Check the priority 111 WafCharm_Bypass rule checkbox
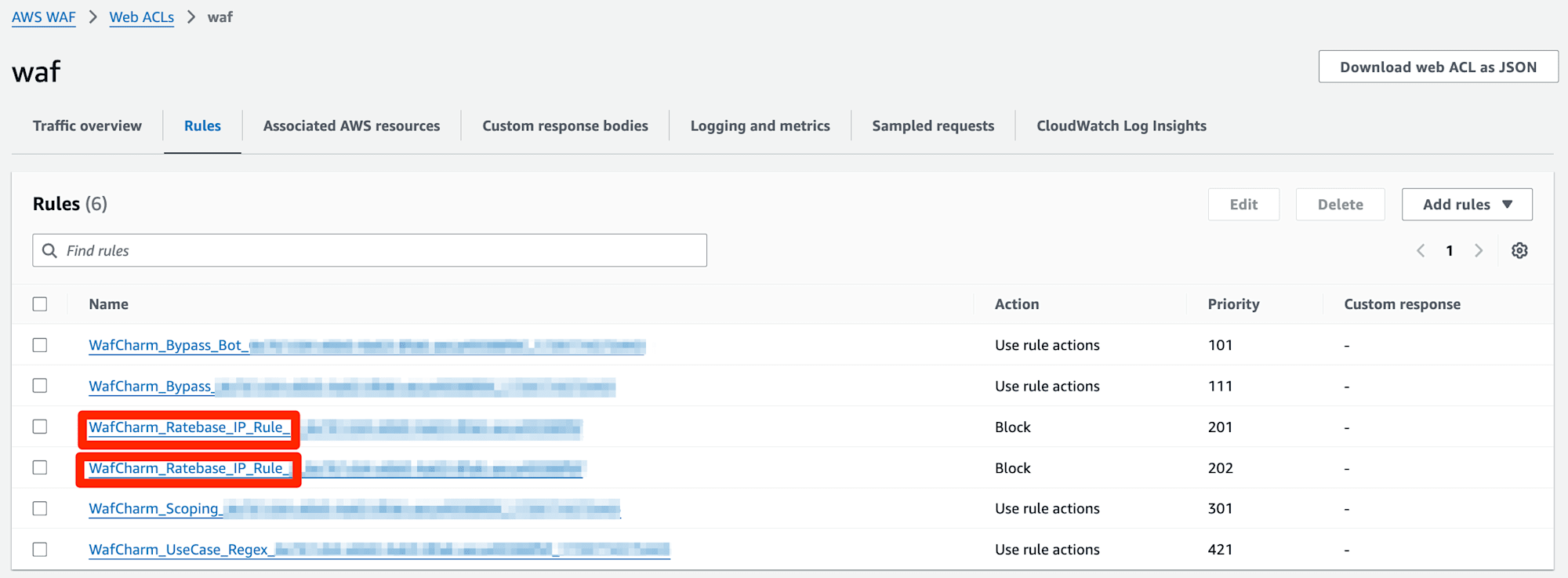 click(40, 386)
